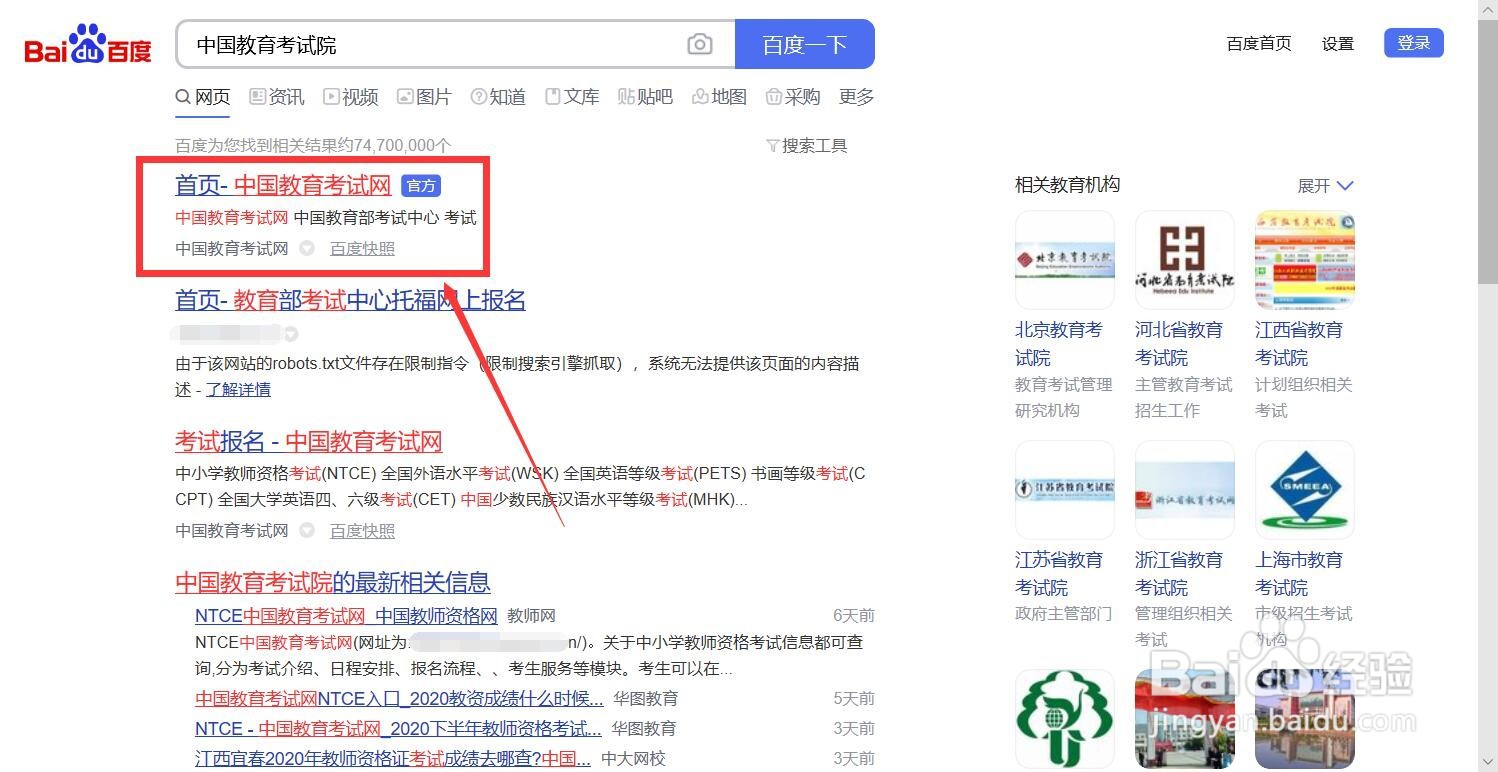This screenshot has height=772, width=1498.
Task: Open 首页- 中国教育考试网 official result
Action: coord(283,185)
